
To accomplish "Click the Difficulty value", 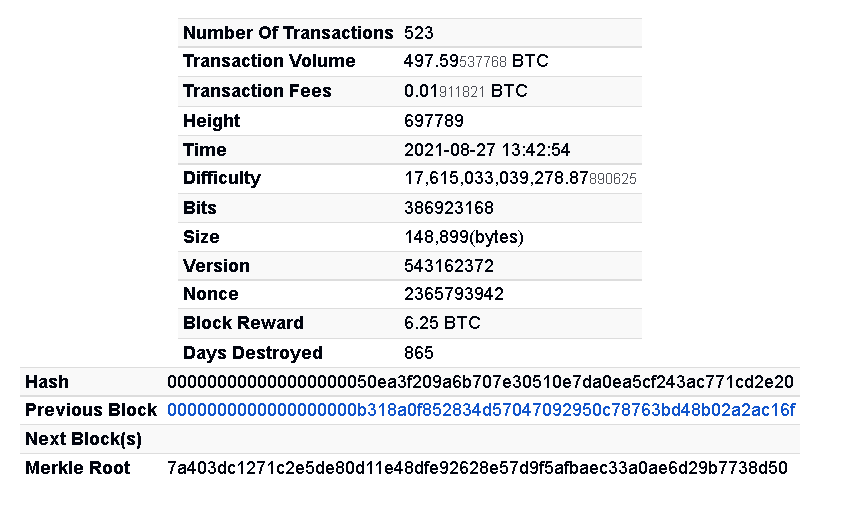I will [x=520, y=178].
